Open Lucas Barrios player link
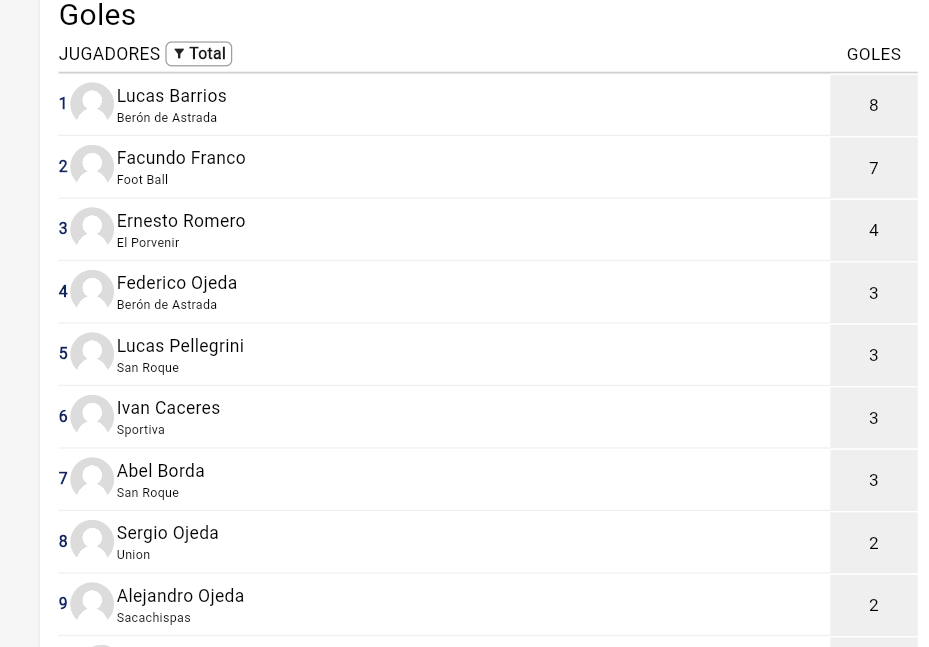 pos(171,96)
